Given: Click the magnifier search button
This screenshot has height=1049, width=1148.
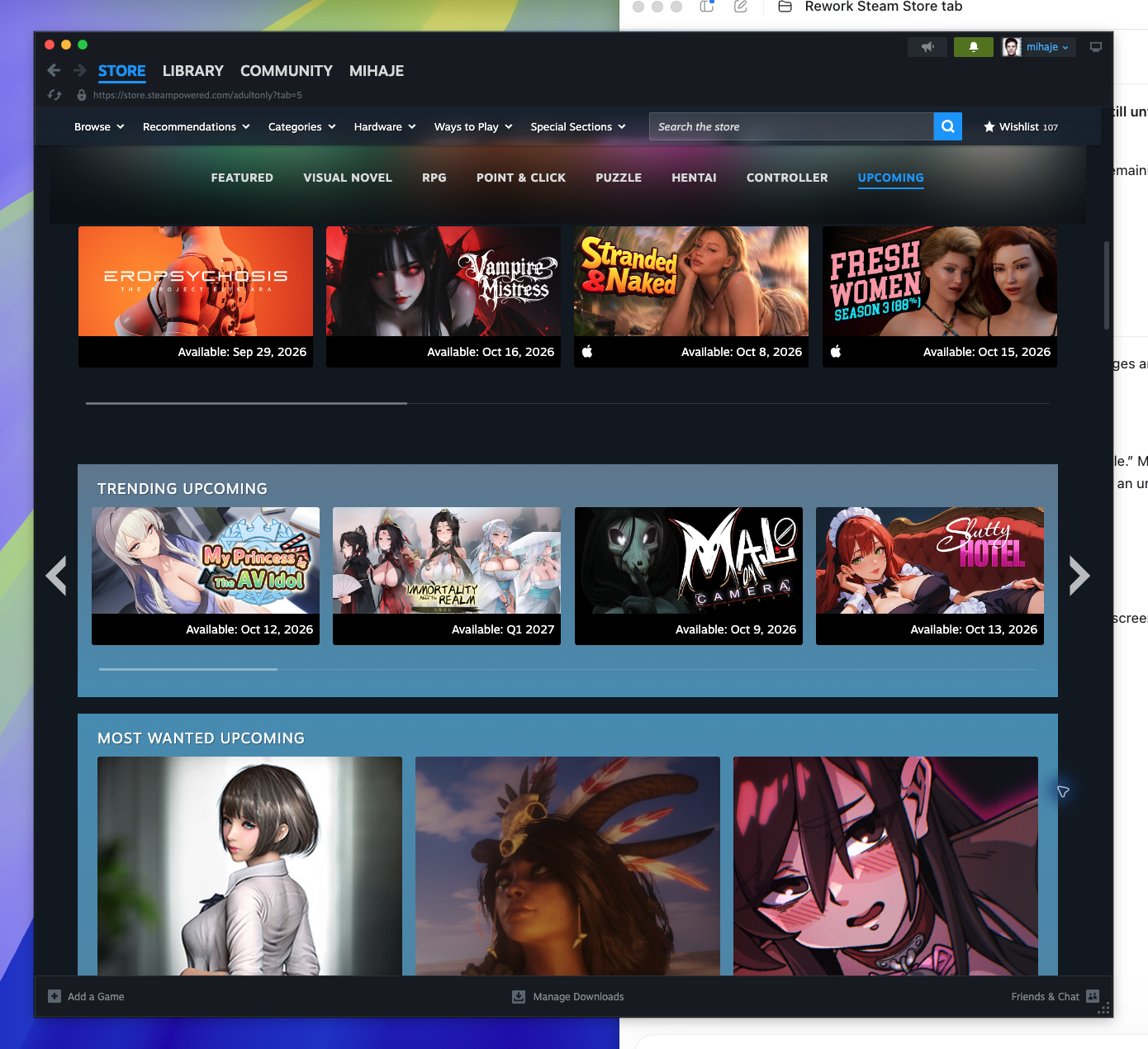Looking at the screenshot, I should coord(948,126).
